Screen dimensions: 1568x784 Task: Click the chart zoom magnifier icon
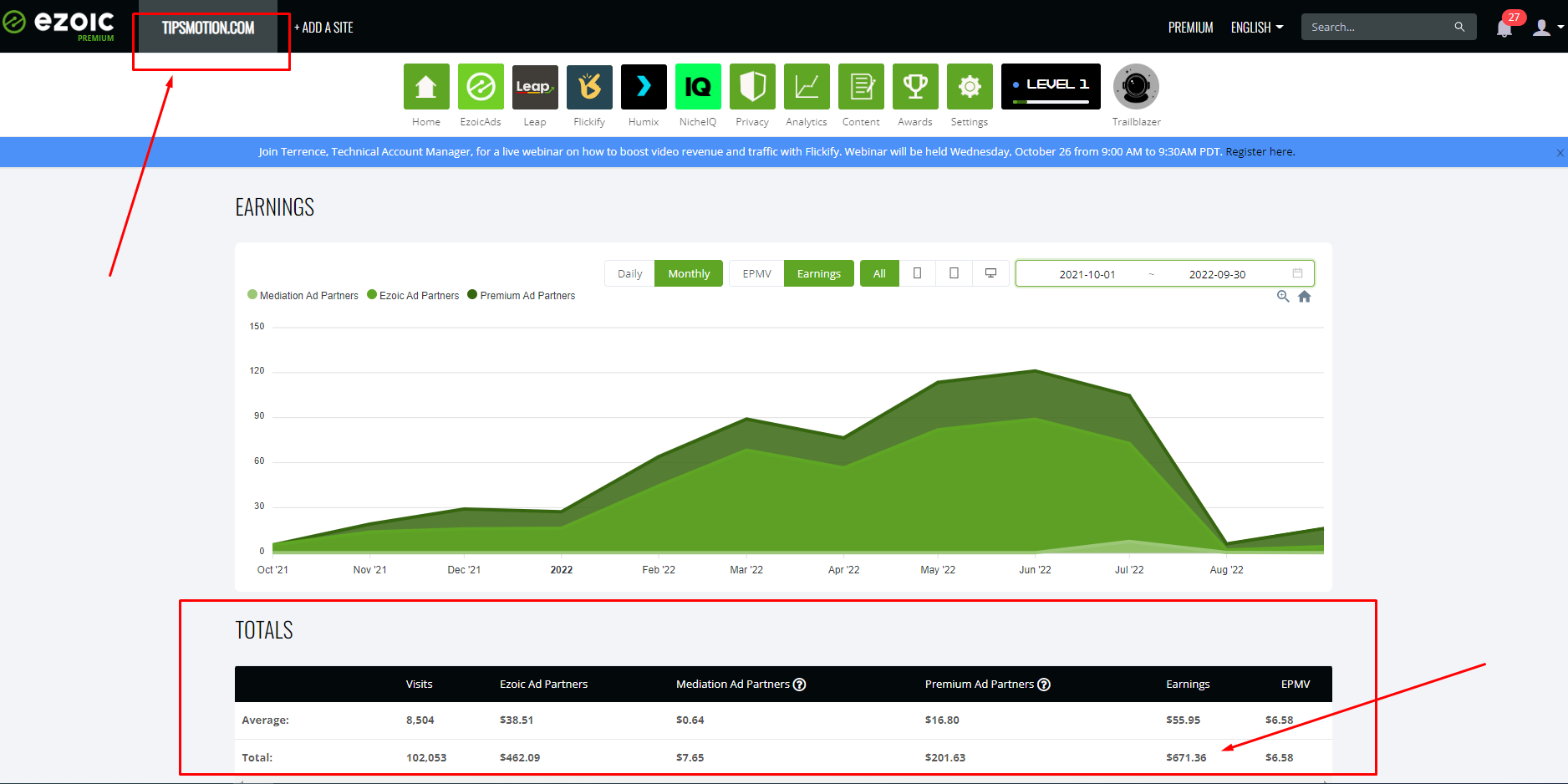(1283, 297)
